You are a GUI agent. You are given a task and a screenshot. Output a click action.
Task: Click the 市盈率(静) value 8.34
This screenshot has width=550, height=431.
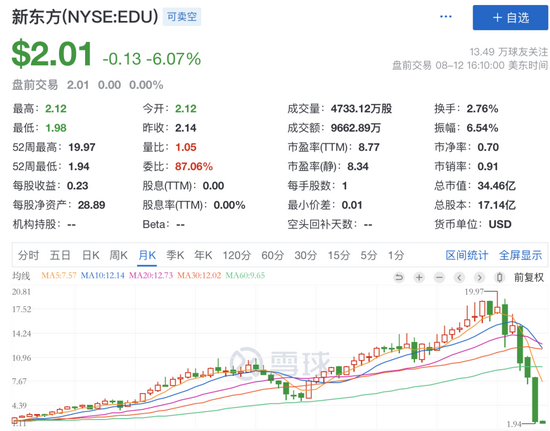tap(358, 166)
